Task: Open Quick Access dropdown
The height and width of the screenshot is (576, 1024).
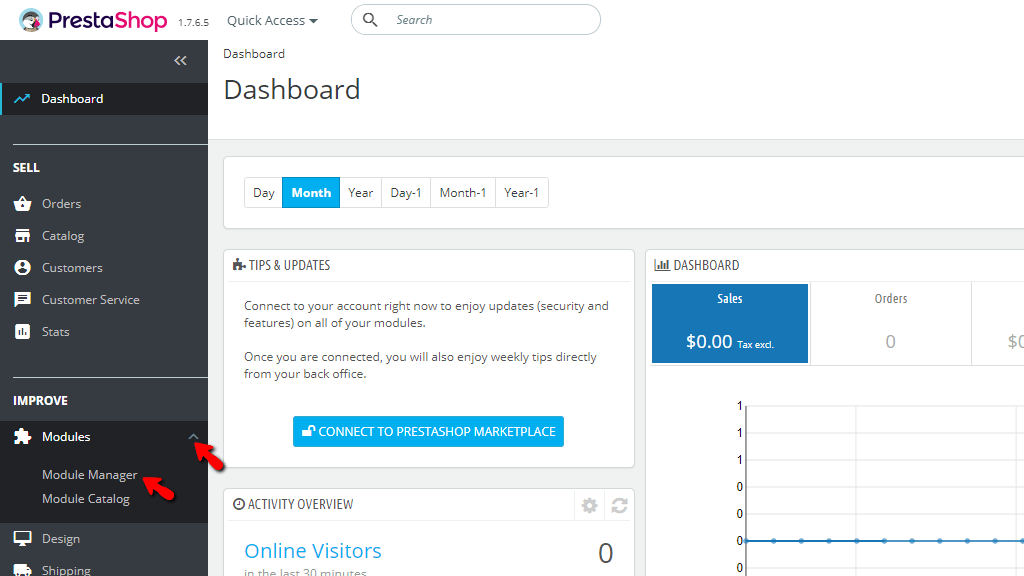Action: [x=272, y=20]
